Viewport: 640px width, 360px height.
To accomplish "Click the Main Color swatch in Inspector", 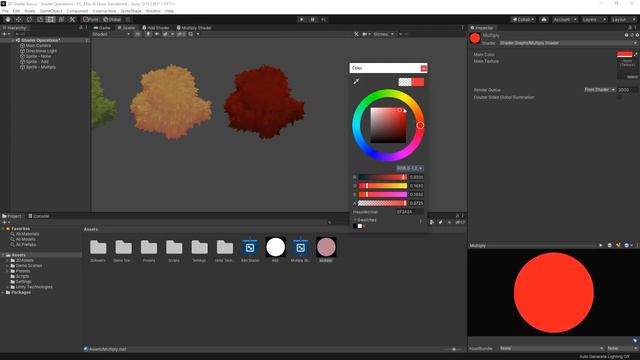I will pos(624,54).
